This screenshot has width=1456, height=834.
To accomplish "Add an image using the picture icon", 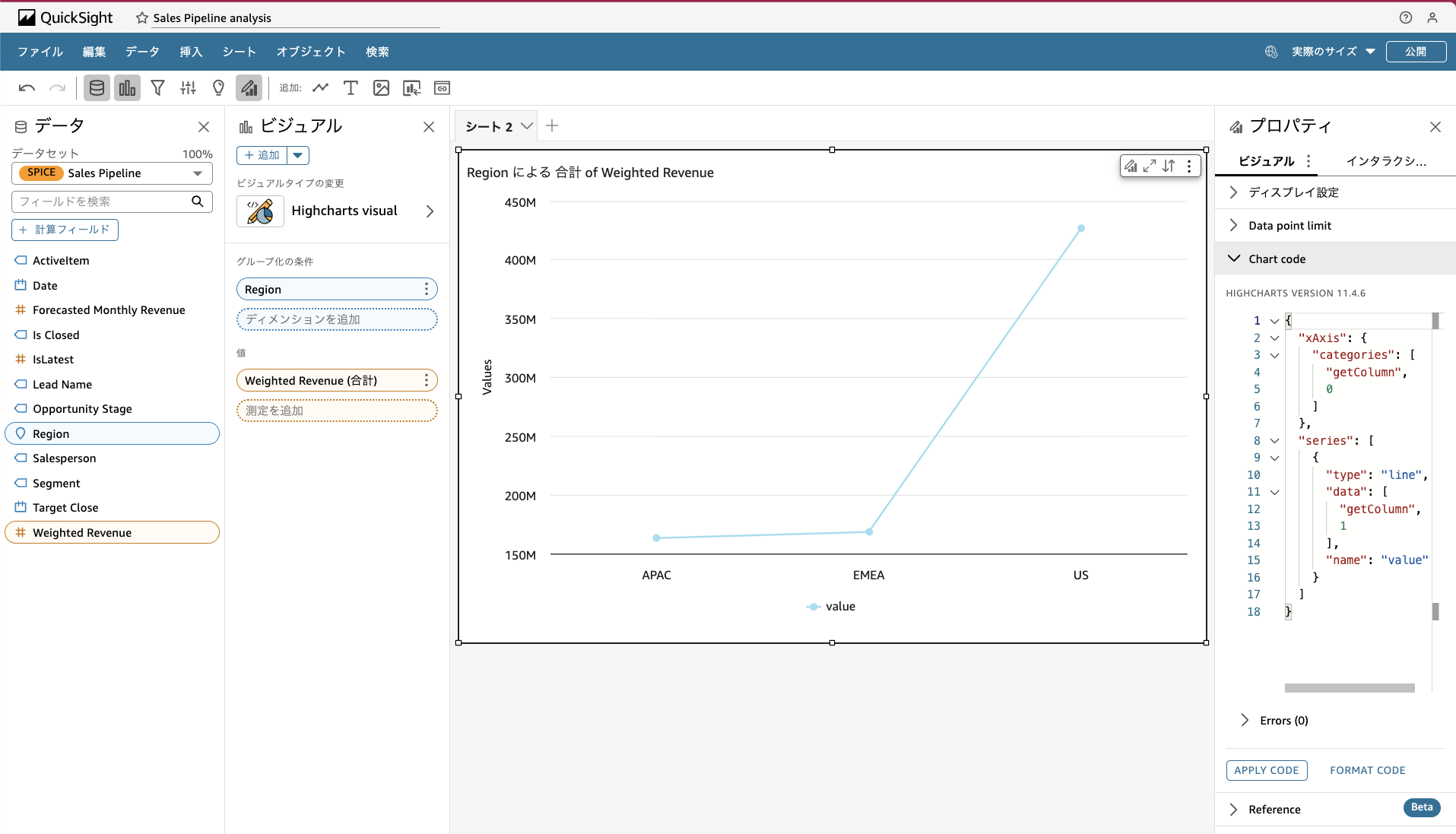I will click(381, 88).
